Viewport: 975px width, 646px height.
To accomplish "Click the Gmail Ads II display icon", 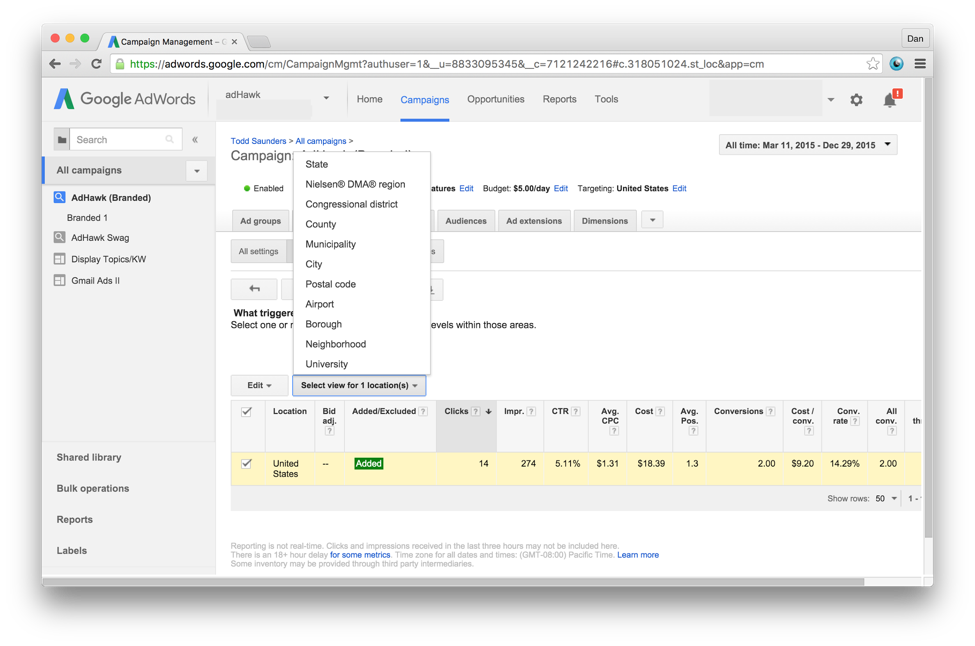I will tap(60, 280).
